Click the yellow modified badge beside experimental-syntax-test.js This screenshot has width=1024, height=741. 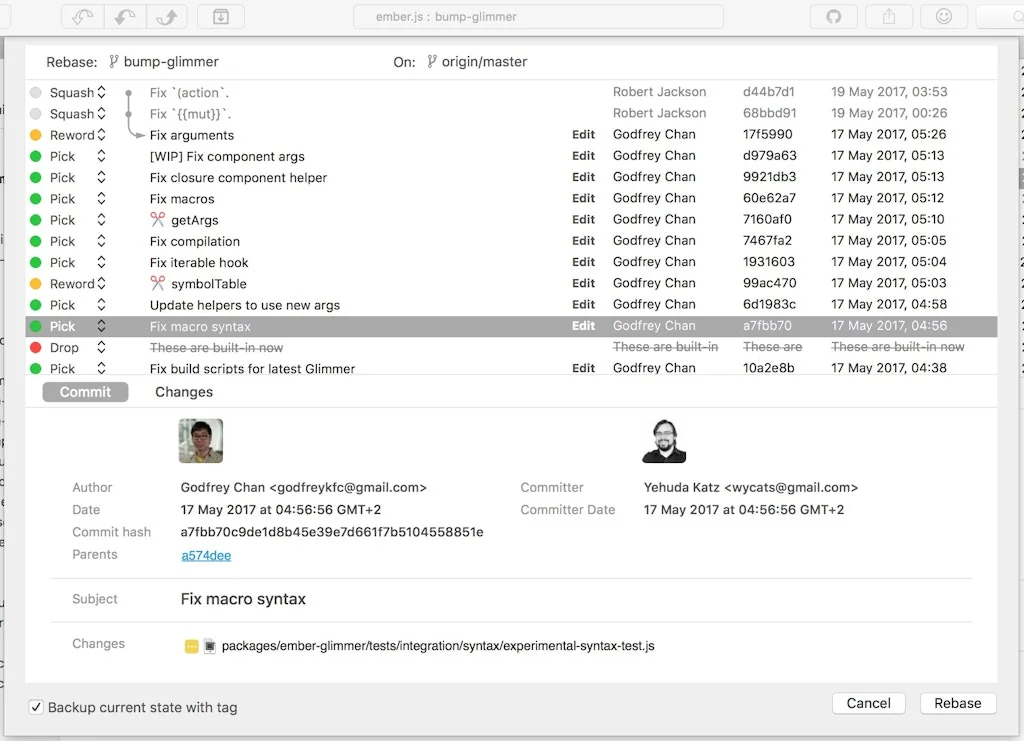[x=190, y=646]
